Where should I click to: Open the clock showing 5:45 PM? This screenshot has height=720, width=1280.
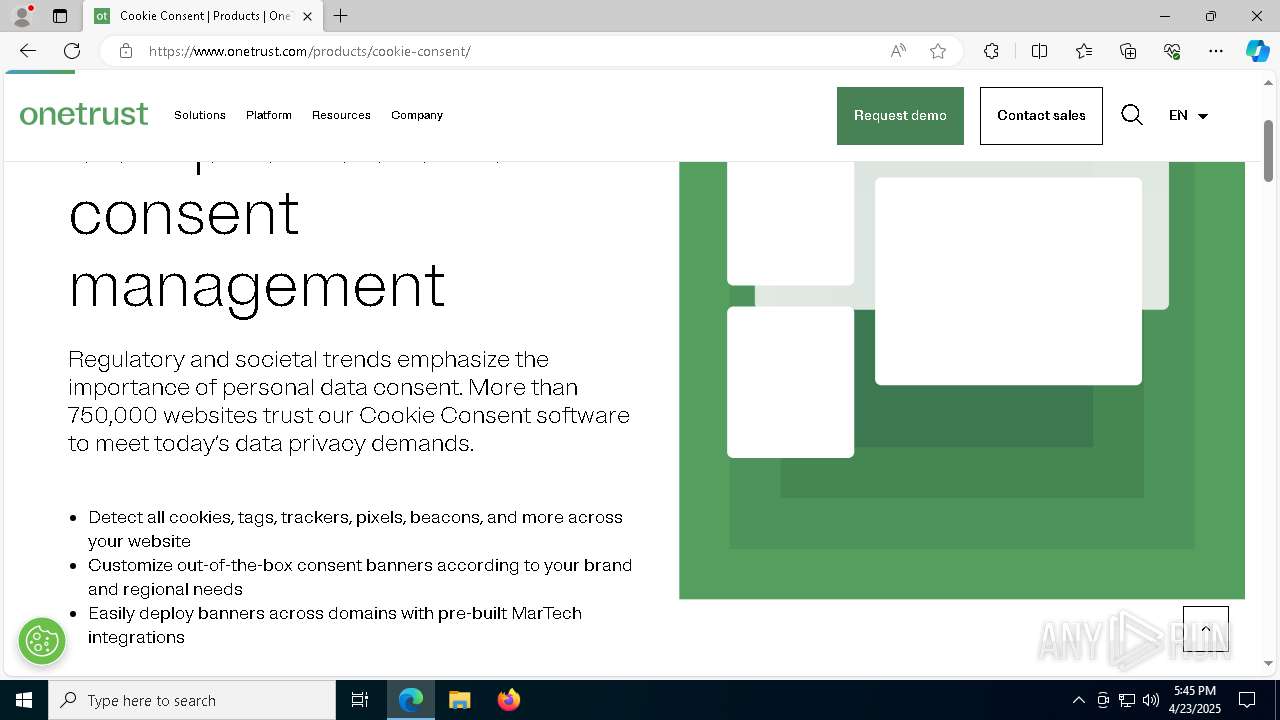(1195, 700)
